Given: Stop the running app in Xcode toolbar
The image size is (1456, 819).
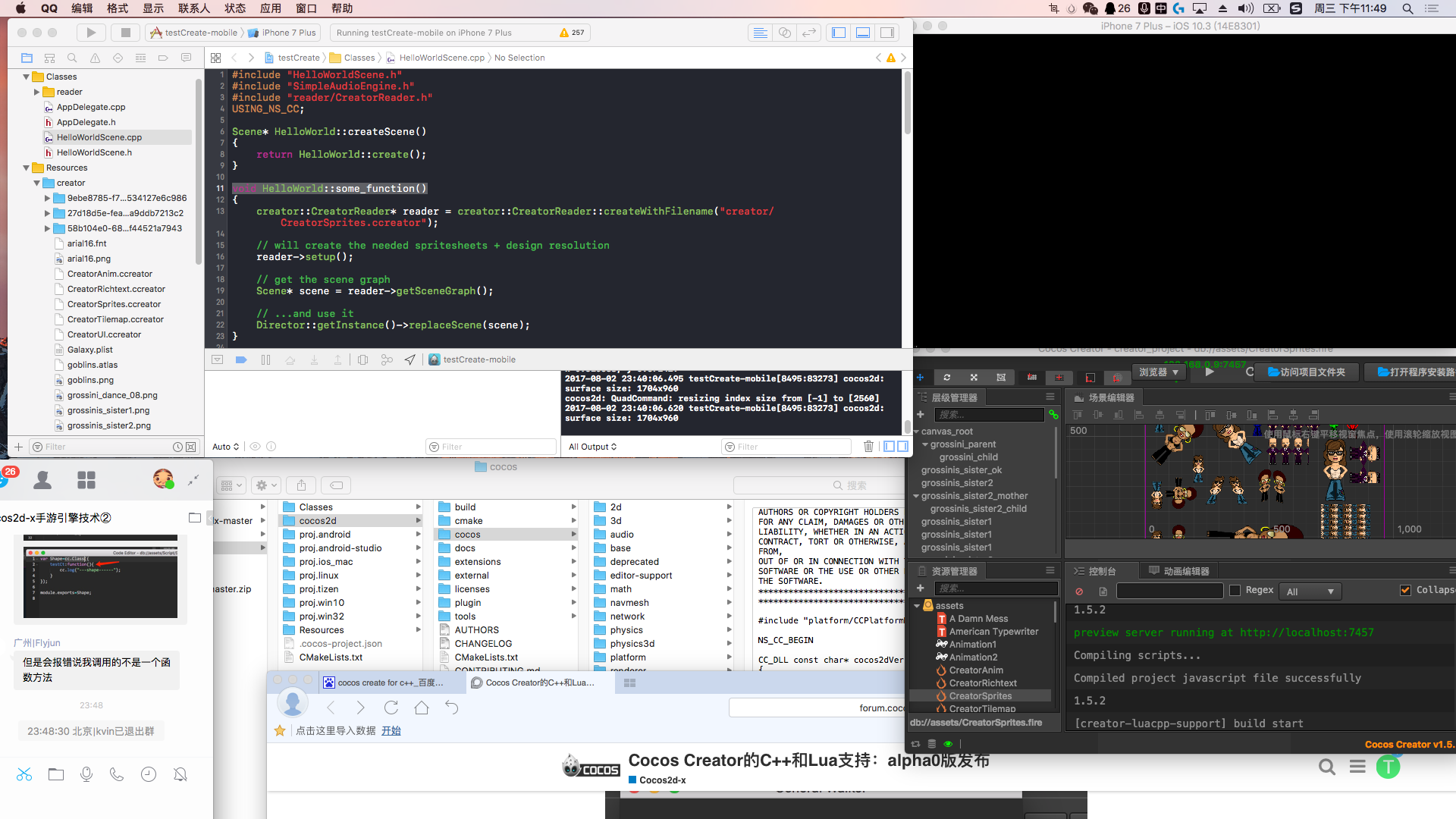Looking at the screenshot, I should tap(125, 33).
